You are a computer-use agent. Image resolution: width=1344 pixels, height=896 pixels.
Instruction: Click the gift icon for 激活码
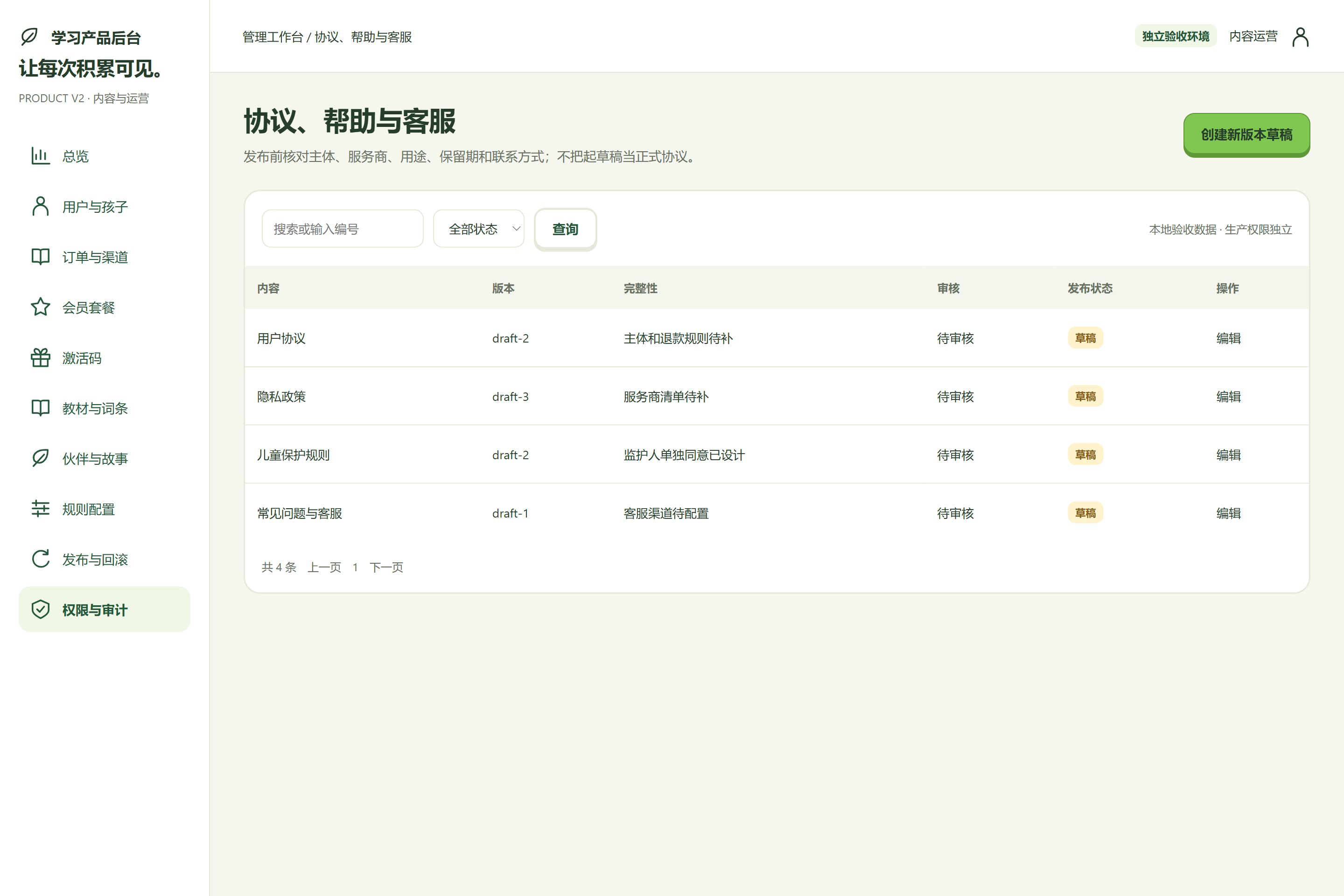pos(41,358)
